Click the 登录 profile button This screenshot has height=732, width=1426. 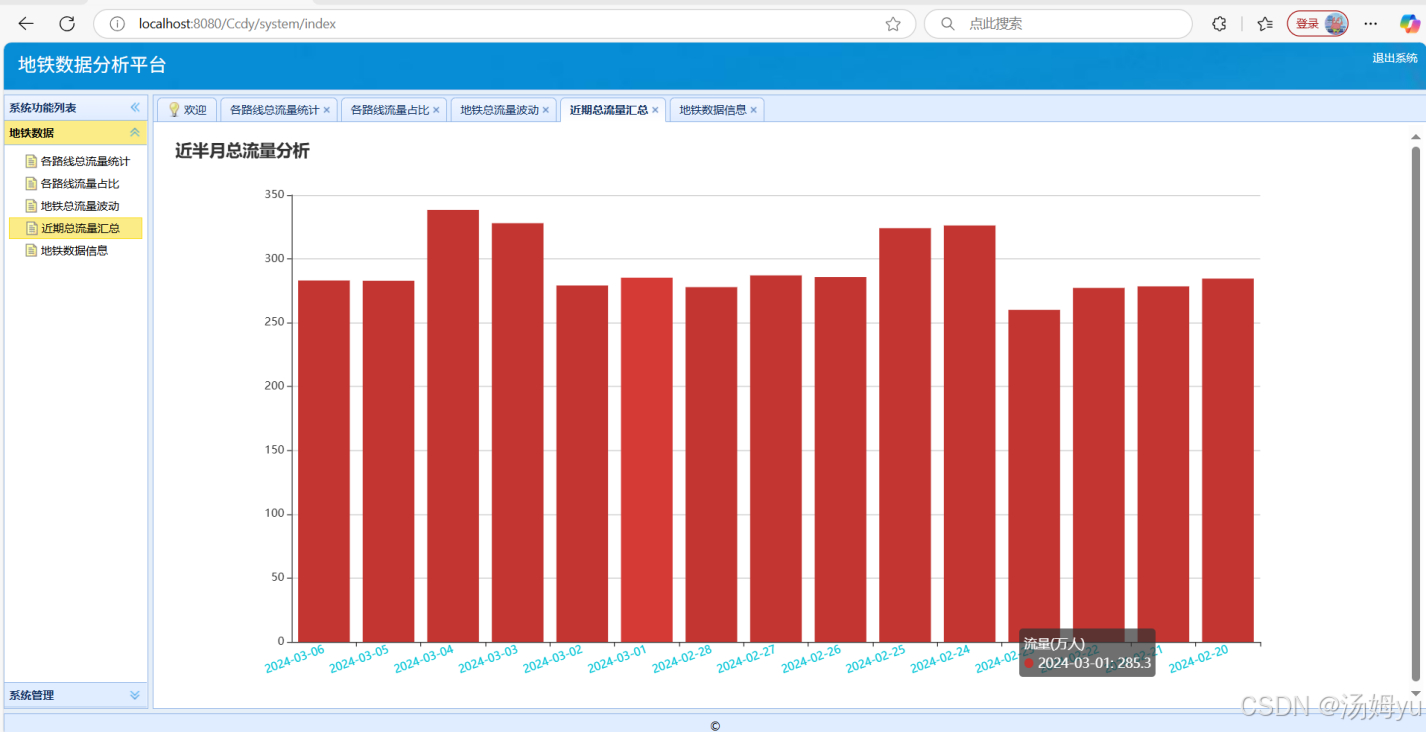click(1318, 24)
